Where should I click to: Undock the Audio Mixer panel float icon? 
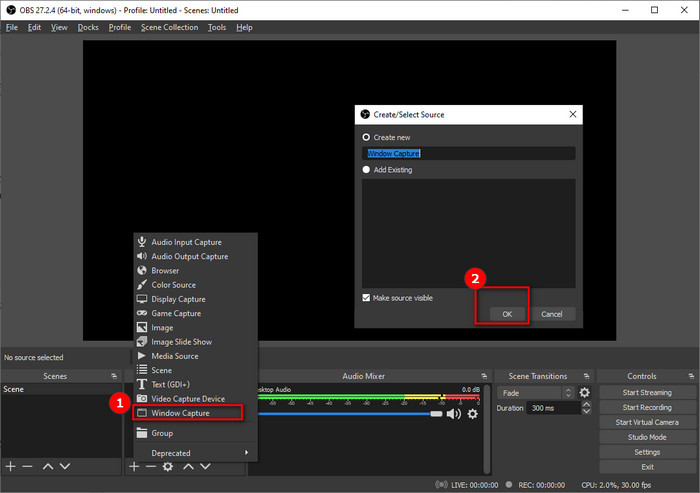484,376
